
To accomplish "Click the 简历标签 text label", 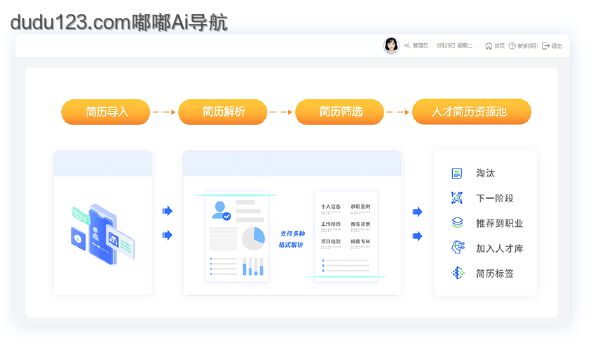I will tap(494, 274).
